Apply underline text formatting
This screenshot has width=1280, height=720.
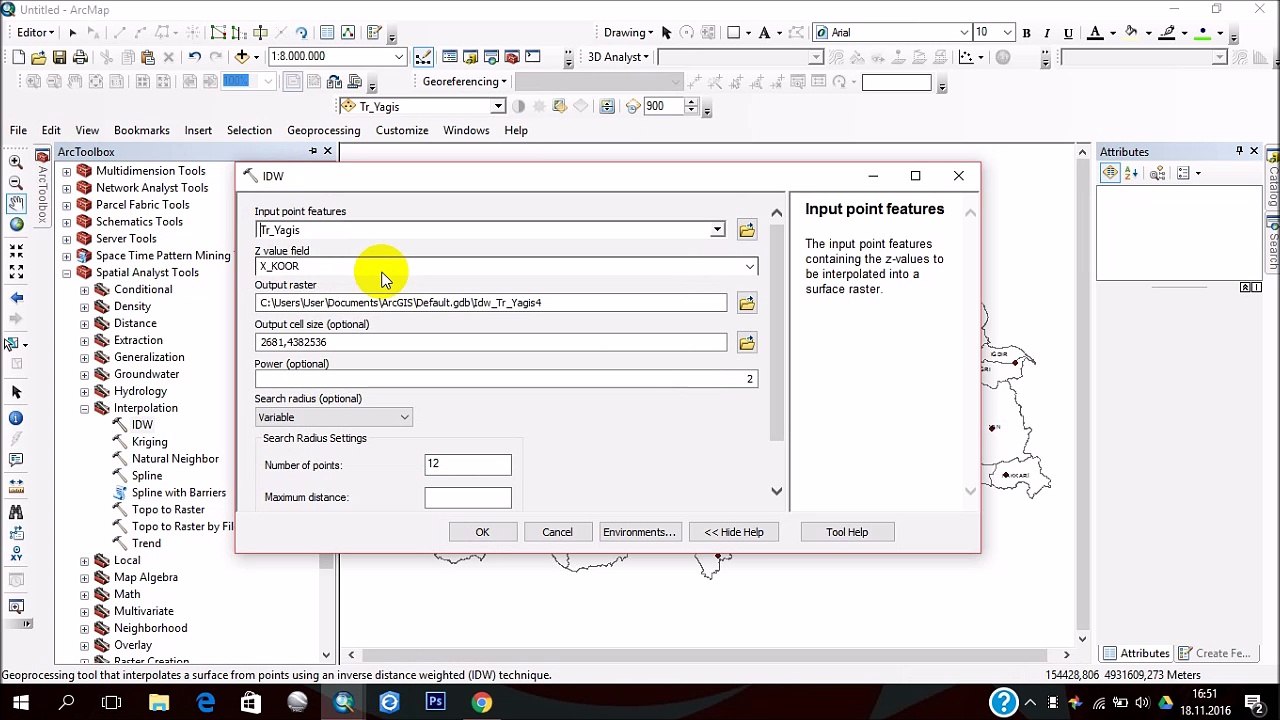(x=1068, y=33)
